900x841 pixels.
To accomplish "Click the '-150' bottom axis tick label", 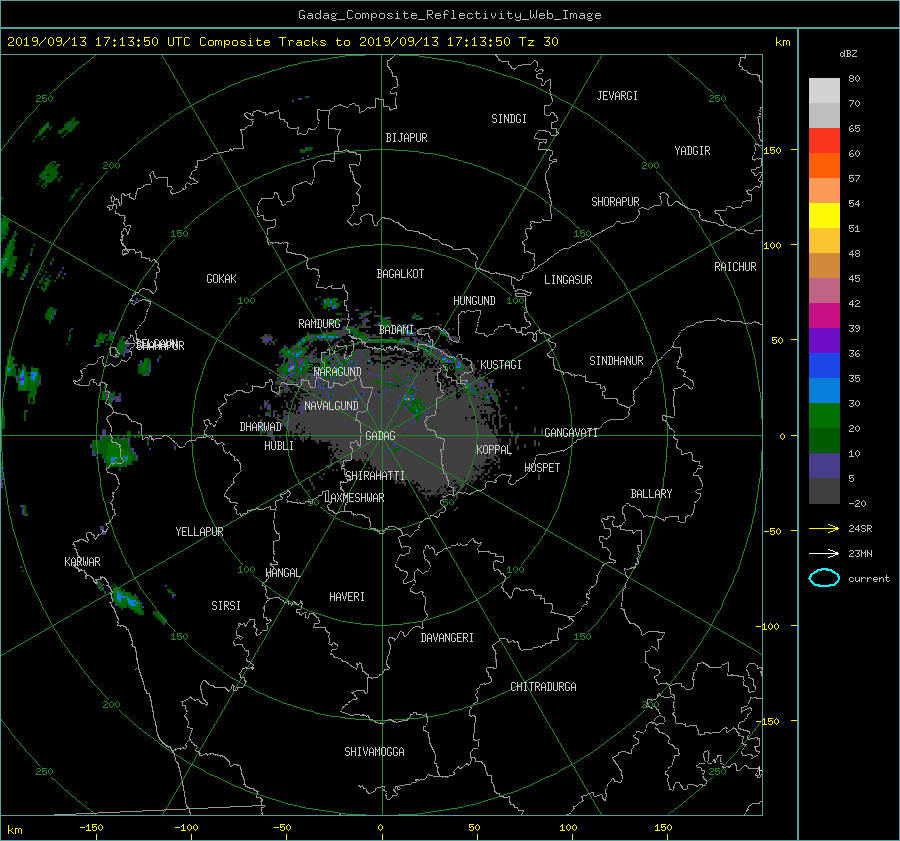I will tap(91, 827).
